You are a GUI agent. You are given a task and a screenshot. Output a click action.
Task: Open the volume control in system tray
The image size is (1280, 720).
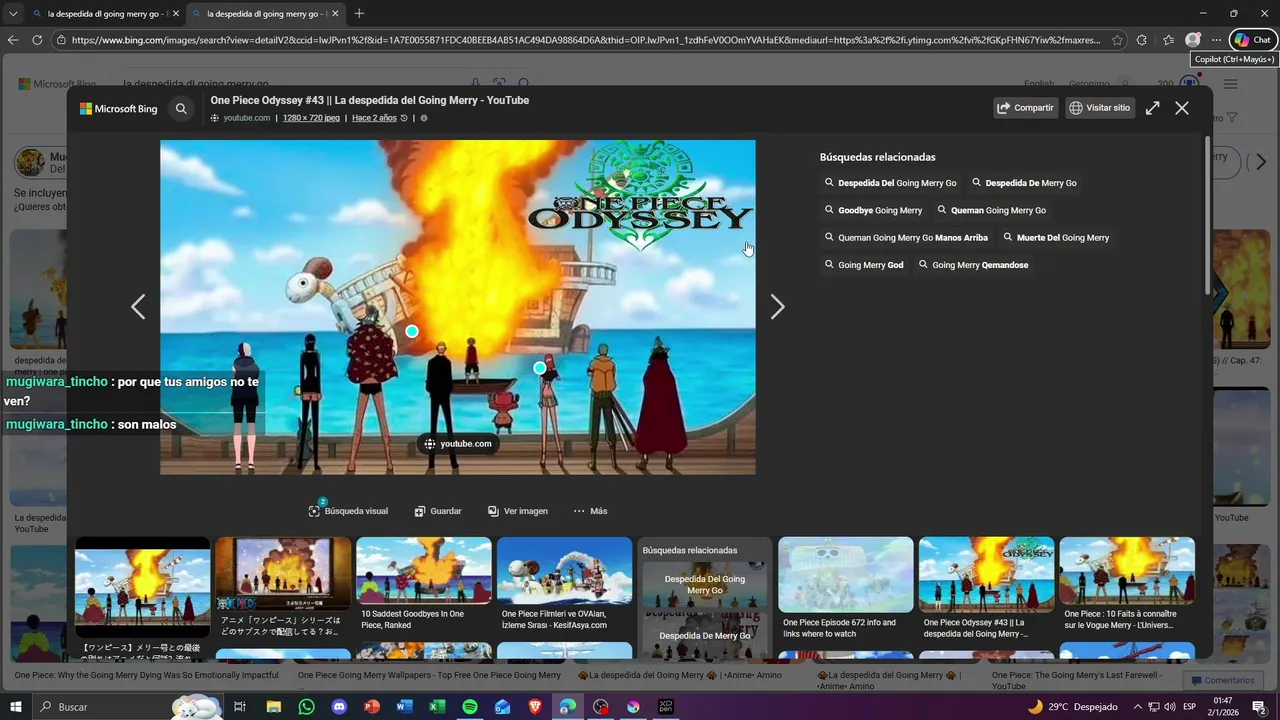[x=1169, y=707]
